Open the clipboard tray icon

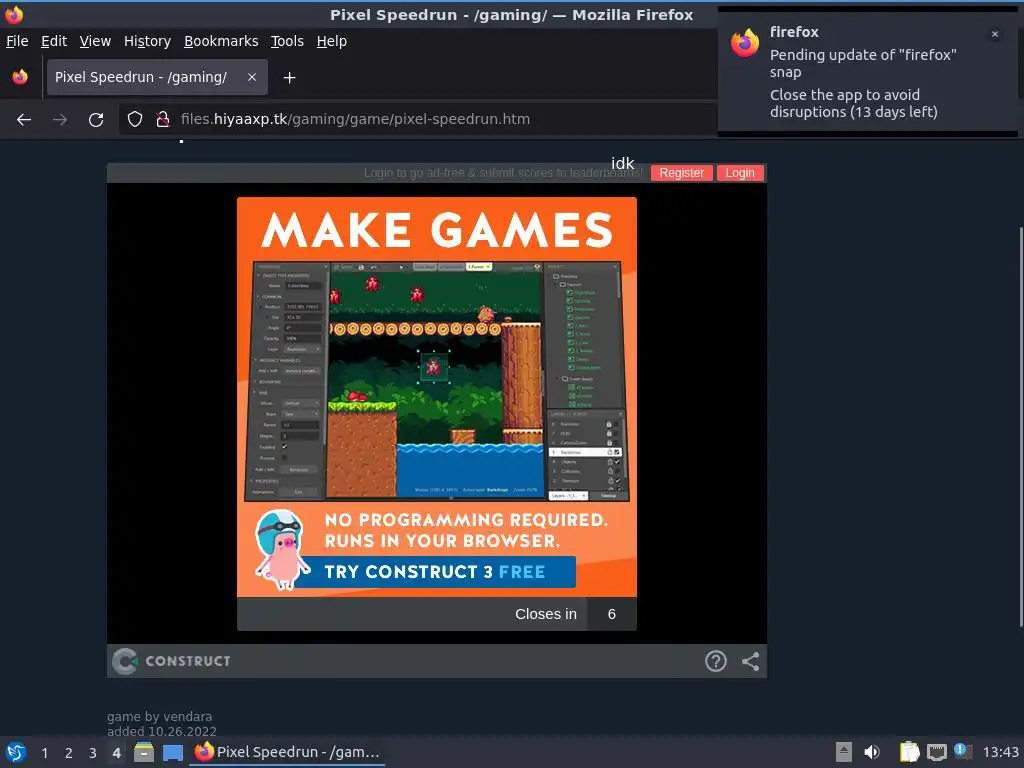[909, 752]
